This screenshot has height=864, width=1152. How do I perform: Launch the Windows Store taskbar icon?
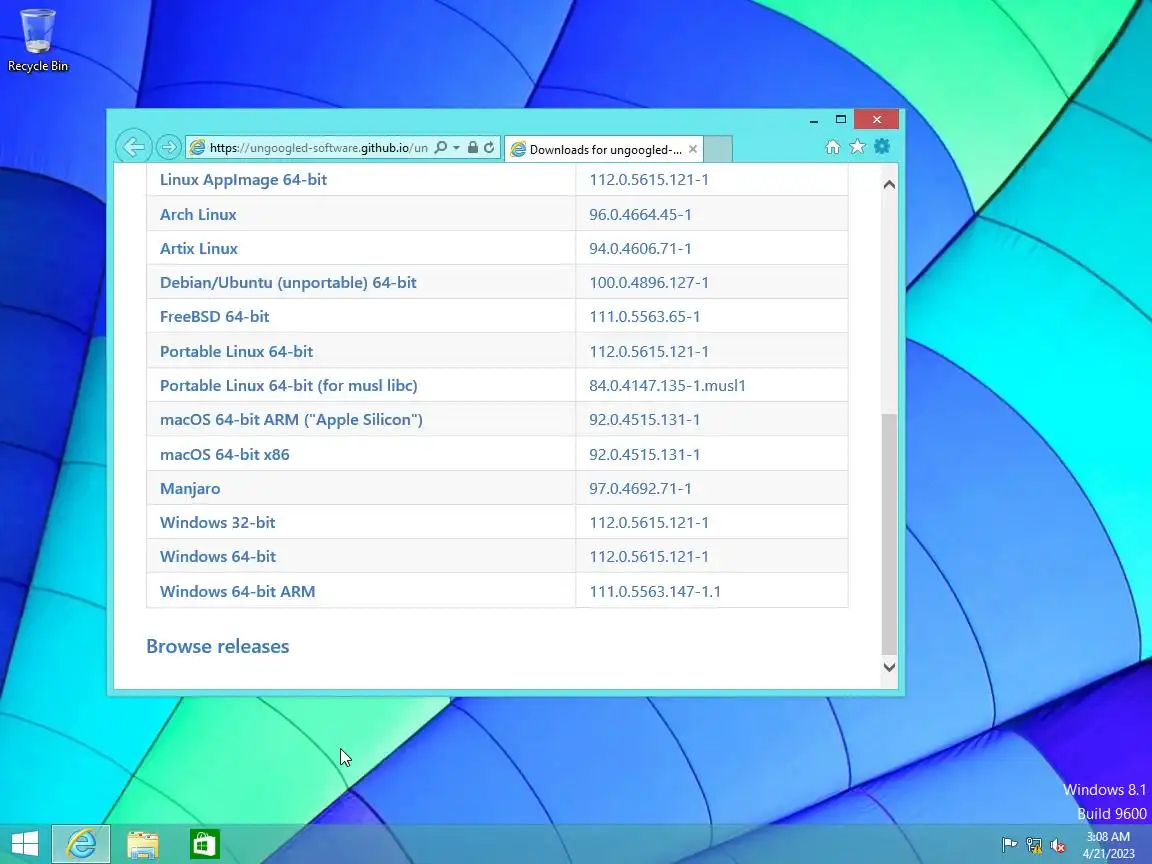coord(204,844)
